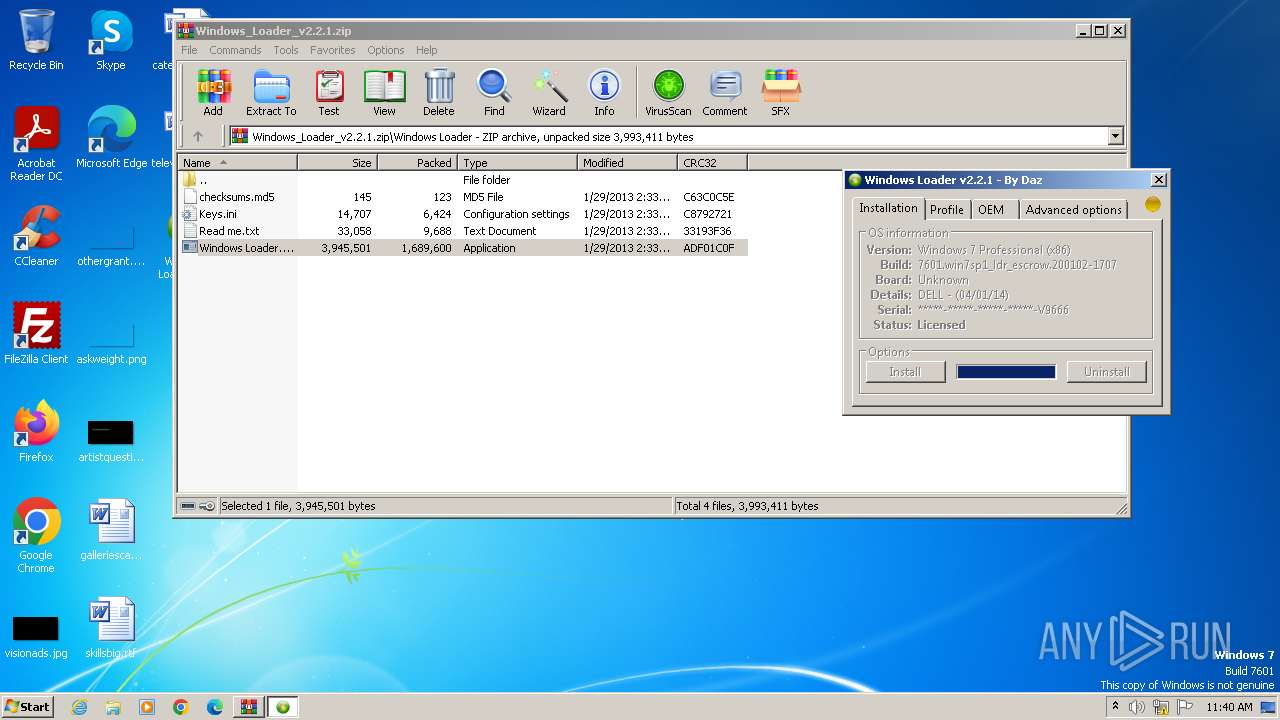1280x720 pixels.
Task: Click the yellow status indicator dot
Action: tap(1152, 204)
